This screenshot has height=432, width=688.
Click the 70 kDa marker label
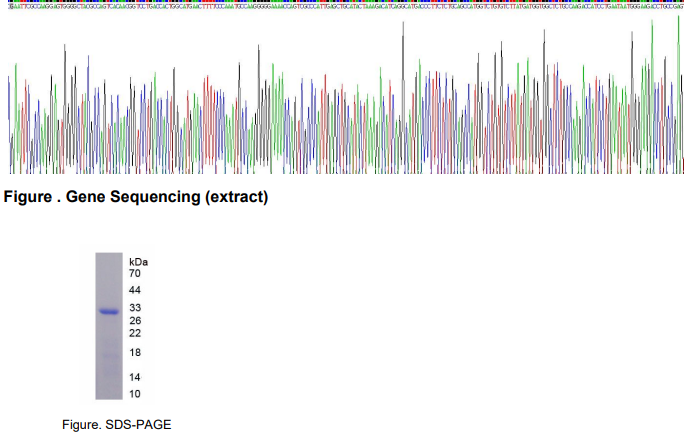point(135,273)
